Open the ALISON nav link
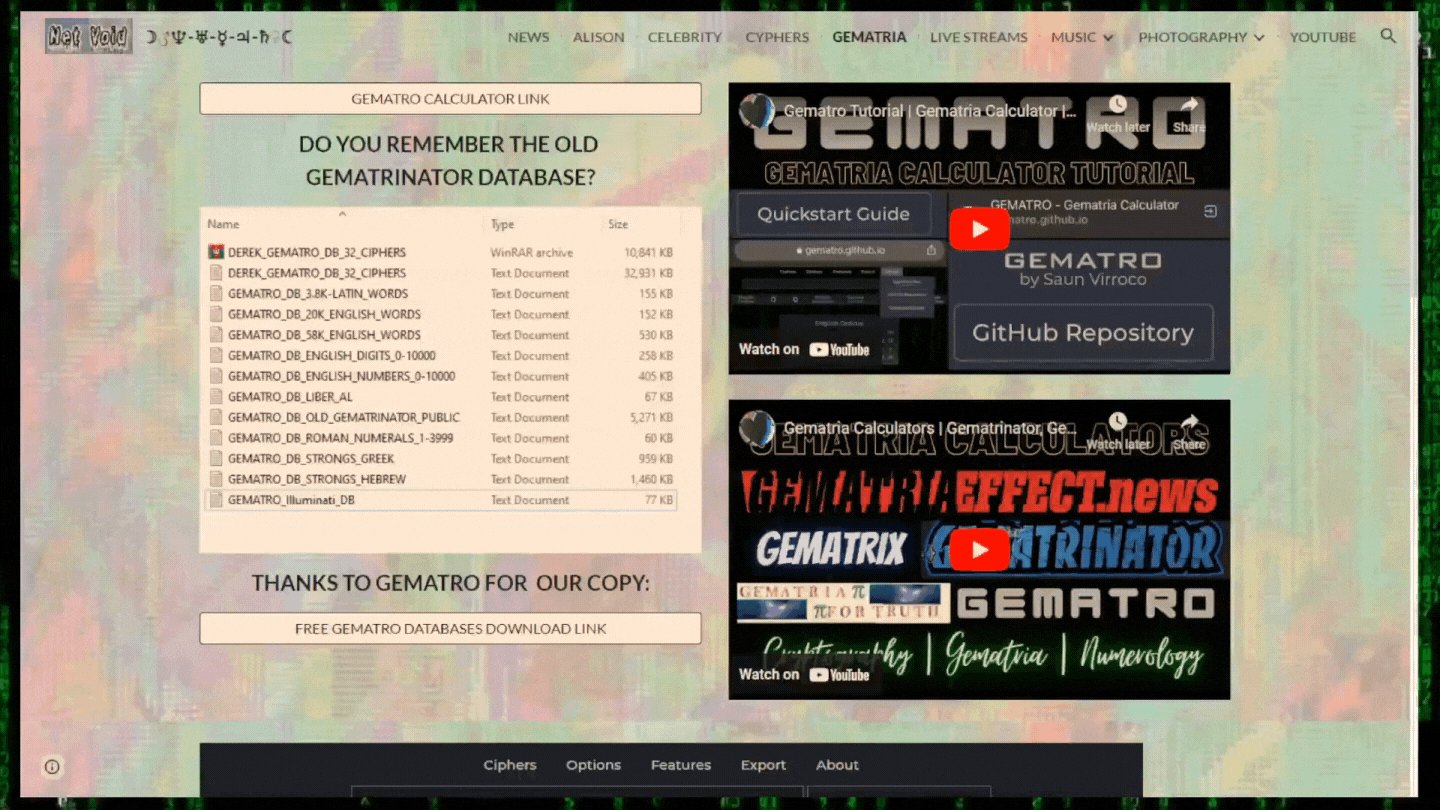This screenshot has width=1440, height=810. click(x=599, y=37)
